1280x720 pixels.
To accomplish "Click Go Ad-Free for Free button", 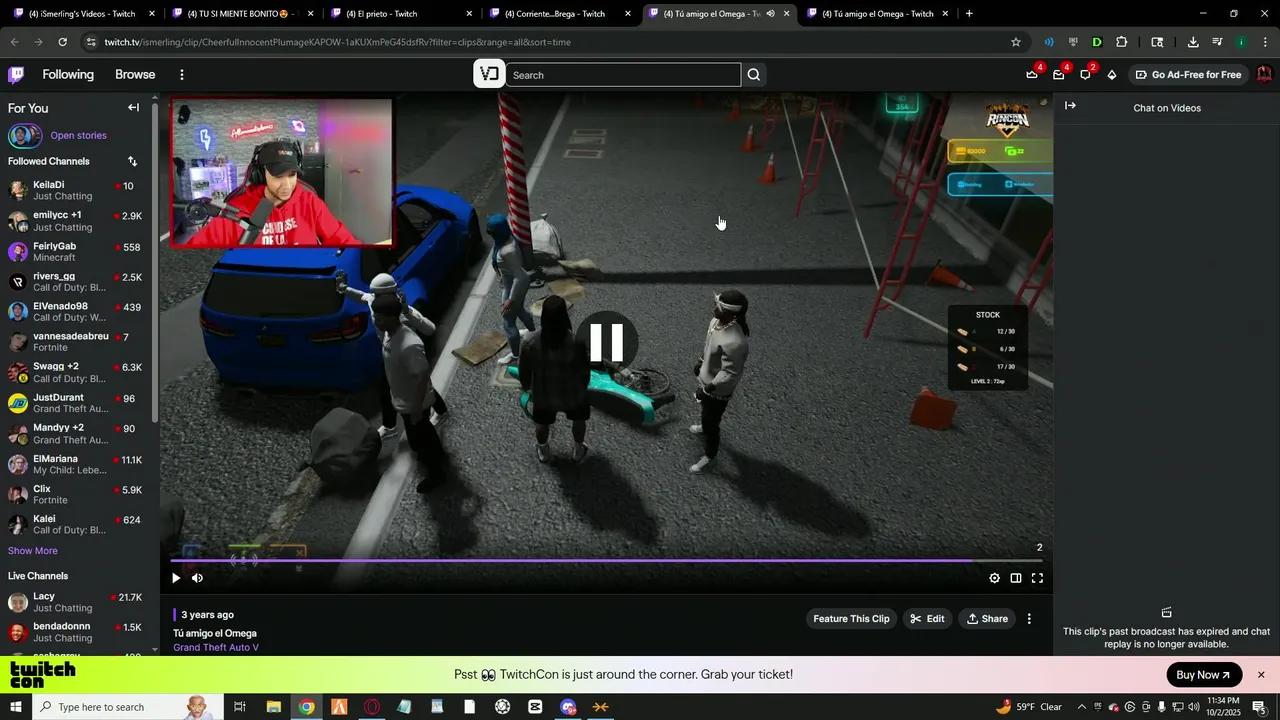I will [x=1188, y=75].
